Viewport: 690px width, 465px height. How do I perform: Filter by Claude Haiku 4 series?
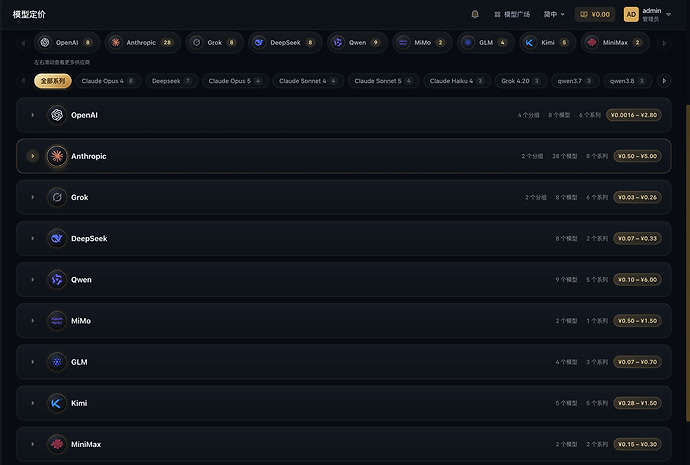(456, 81)
